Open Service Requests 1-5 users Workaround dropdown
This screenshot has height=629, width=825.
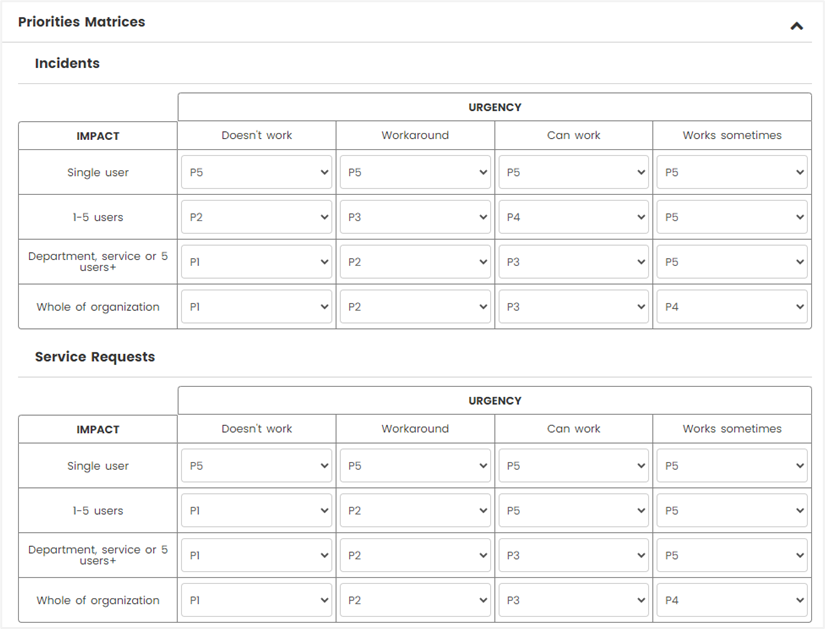415,510
